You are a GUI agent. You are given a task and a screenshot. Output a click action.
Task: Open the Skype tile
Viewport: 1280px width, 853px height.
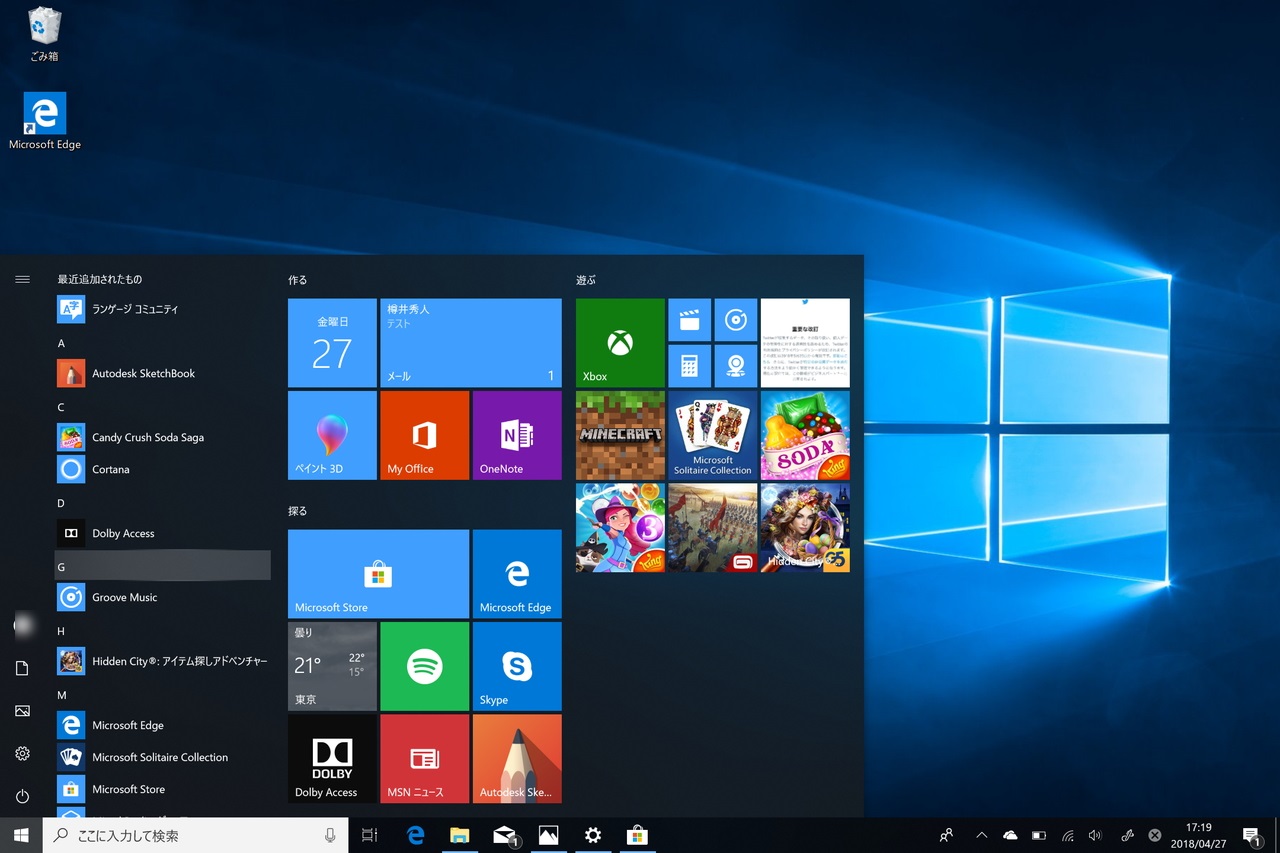tap(517, 666)
